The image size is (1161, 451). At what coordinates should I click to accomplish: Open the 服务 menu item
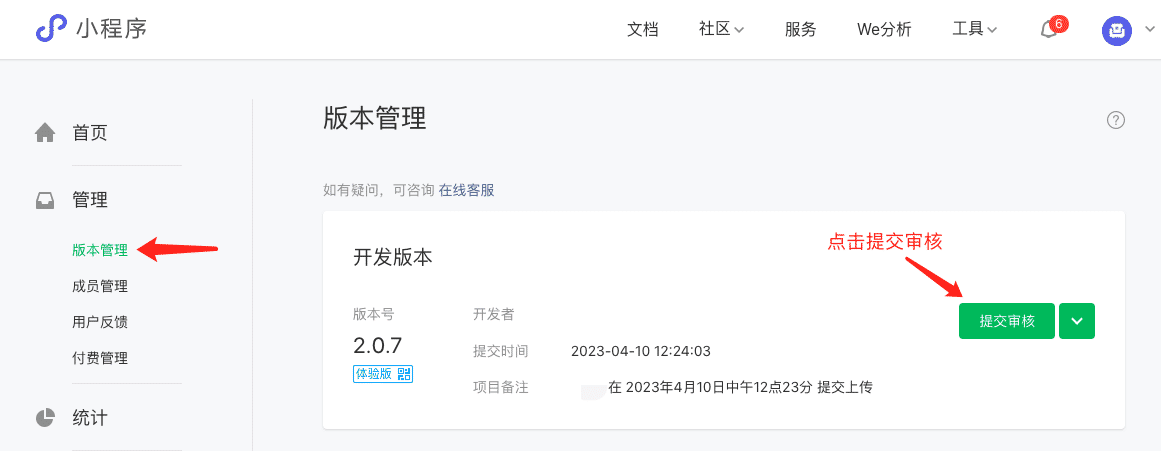(800, 30)
